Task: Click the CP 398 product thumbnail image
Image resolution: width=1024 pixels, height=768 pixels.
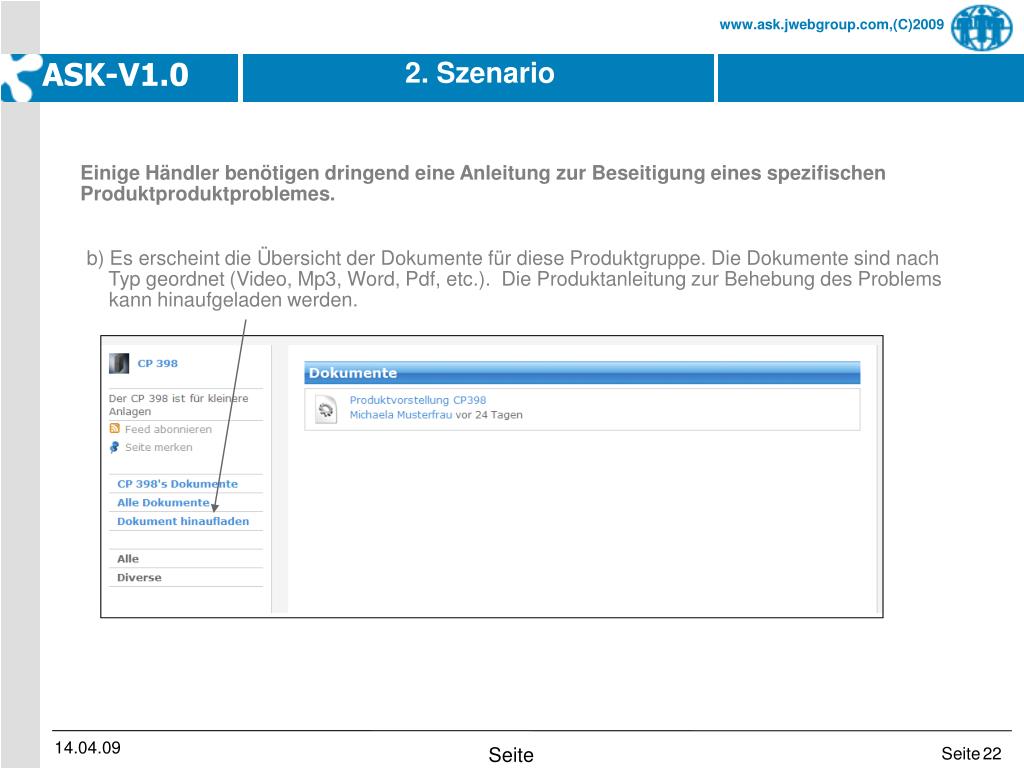Action: (x=119, y=363)
